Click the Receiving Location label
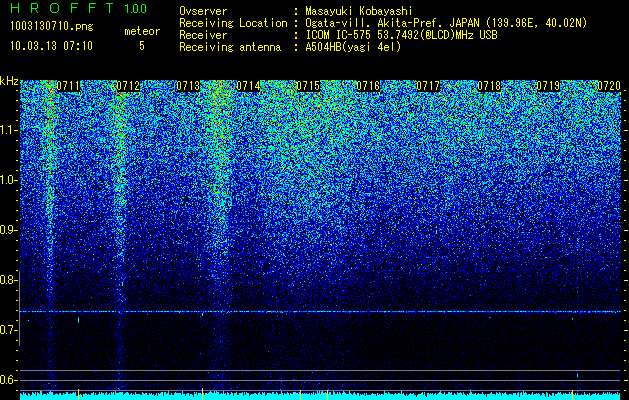This screenshot has width=629, height=400. click(x=233, y=23)
